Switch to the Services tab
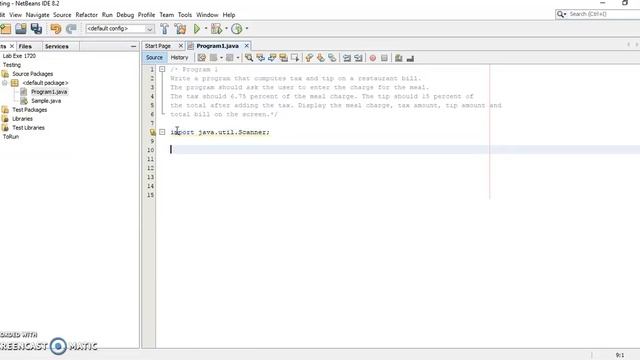The image size is (640, 360). (x=57, y=47)
